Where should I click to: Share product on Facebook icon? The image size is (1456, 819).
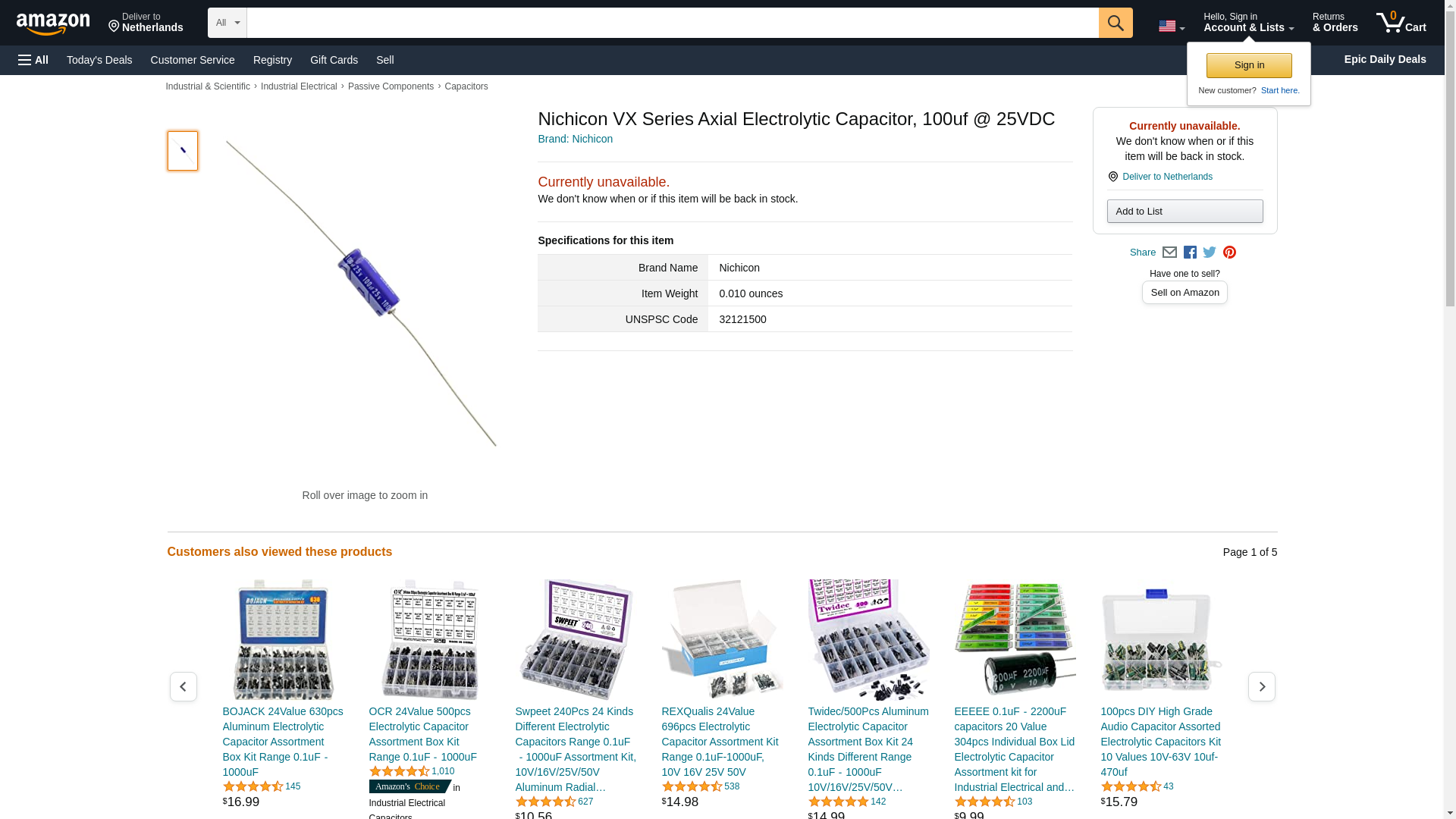tap(1190, 253)
